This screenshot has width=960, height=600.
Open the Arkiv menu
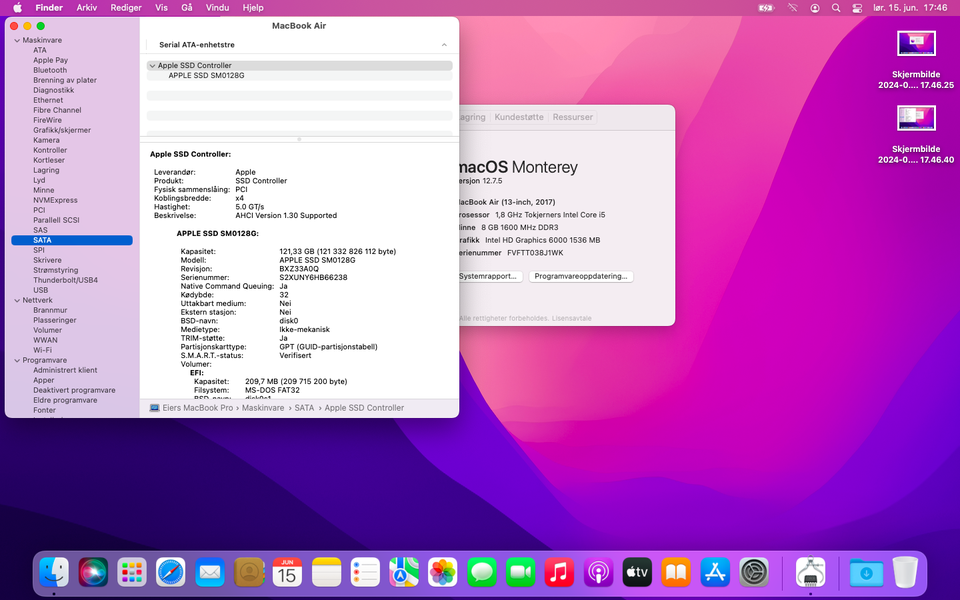tap(87, 8)
